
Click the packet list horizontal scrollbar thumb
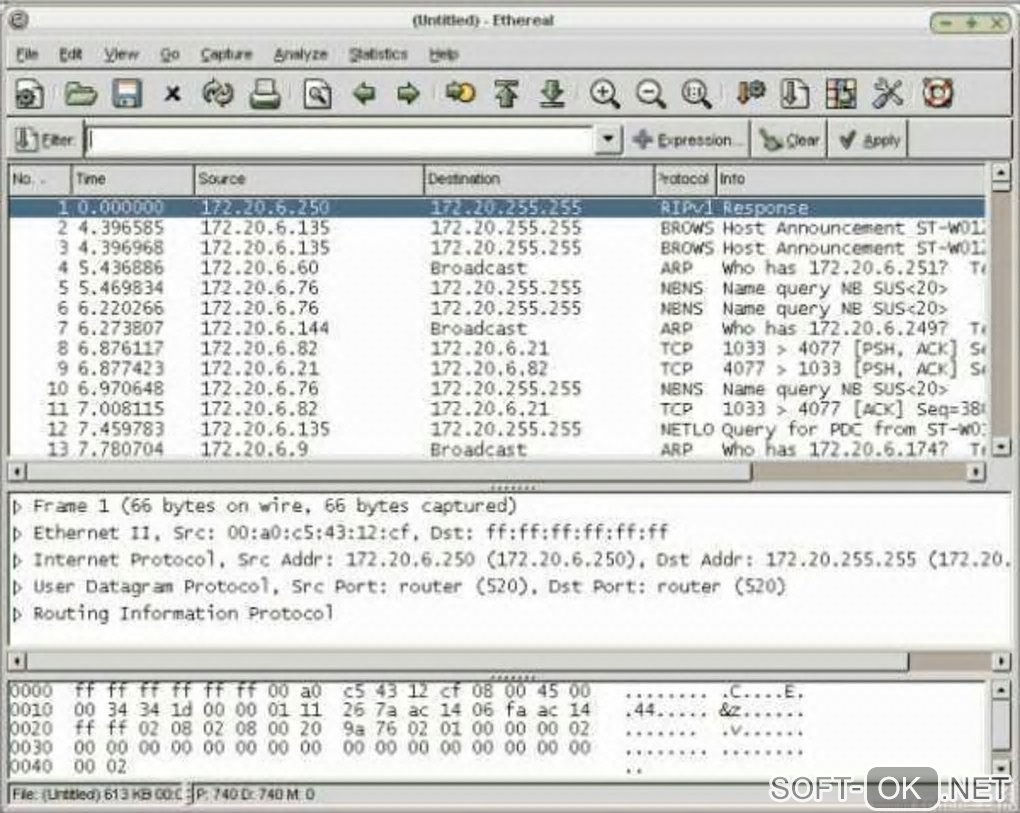tap(388, 472)
